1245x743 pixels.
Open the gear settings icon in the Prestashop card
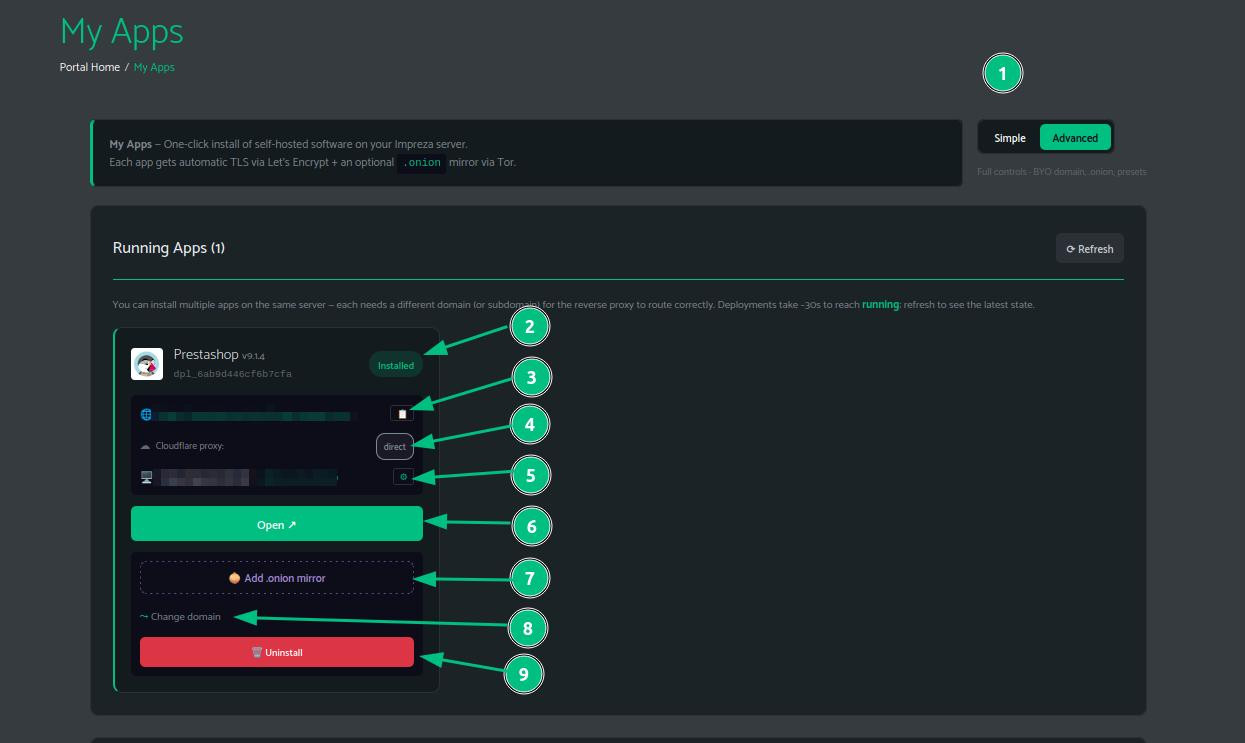403,477
